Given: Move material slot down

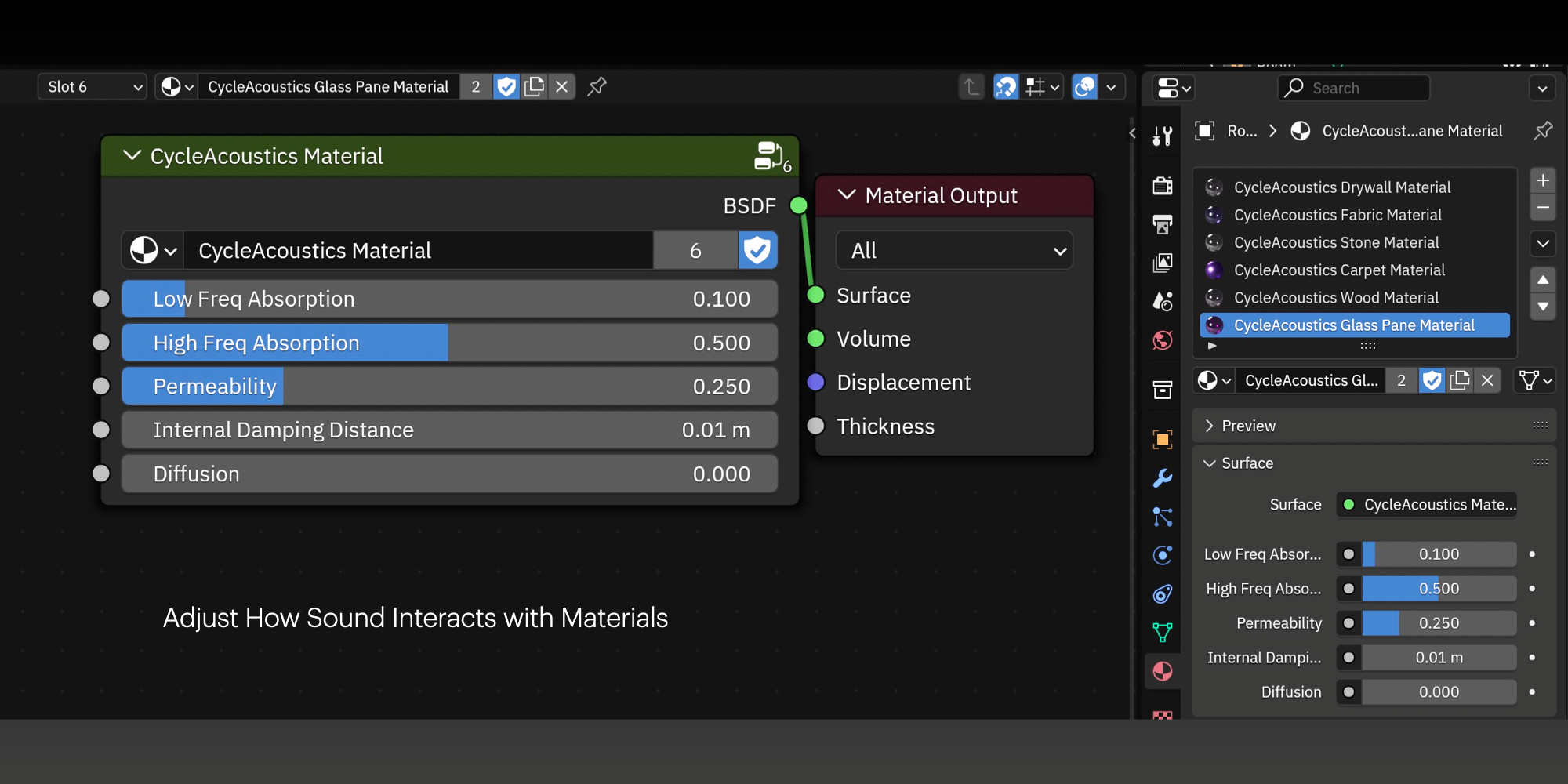Looking at the screenshot, I should (1543, 307).
